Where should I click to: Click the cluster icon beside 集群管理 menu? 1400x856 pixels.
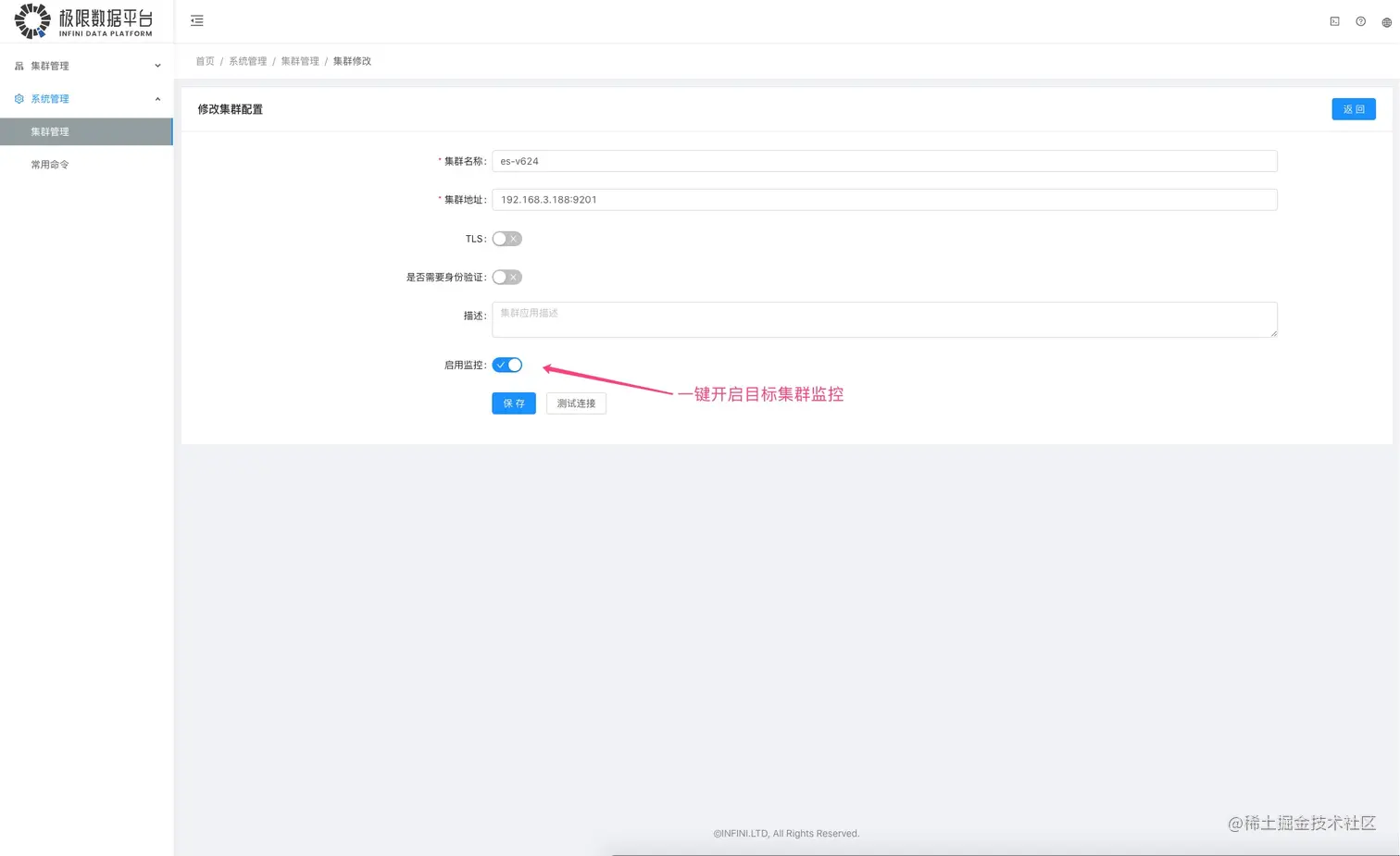(x=18, y=66)
